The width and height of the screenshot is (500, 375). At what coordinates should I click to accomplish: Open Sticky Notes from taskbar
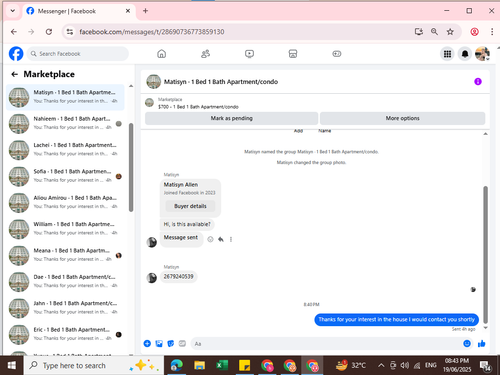pos(244,366)
